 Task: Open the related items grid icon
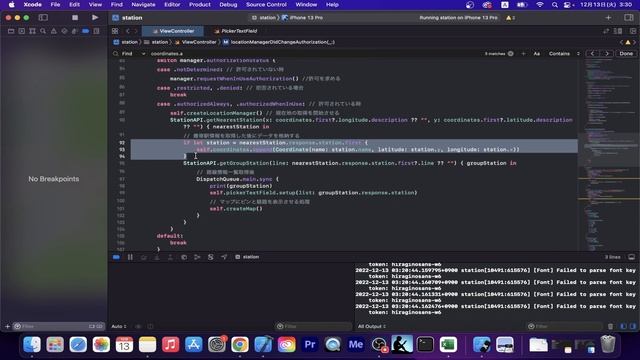(115, 31)
